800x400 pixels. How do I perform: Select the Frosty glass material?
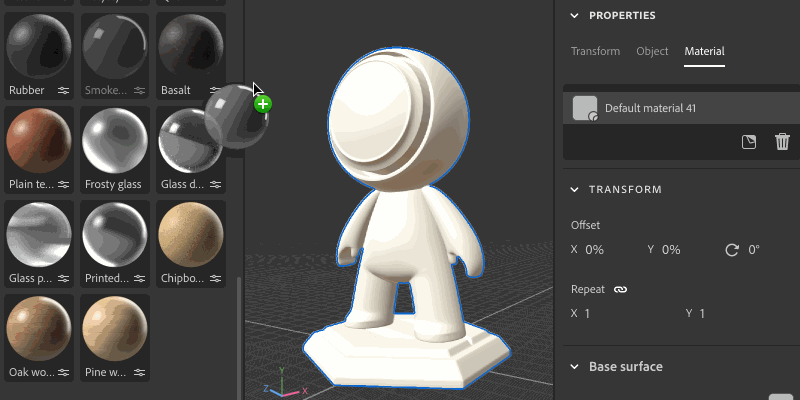[115, 141]
